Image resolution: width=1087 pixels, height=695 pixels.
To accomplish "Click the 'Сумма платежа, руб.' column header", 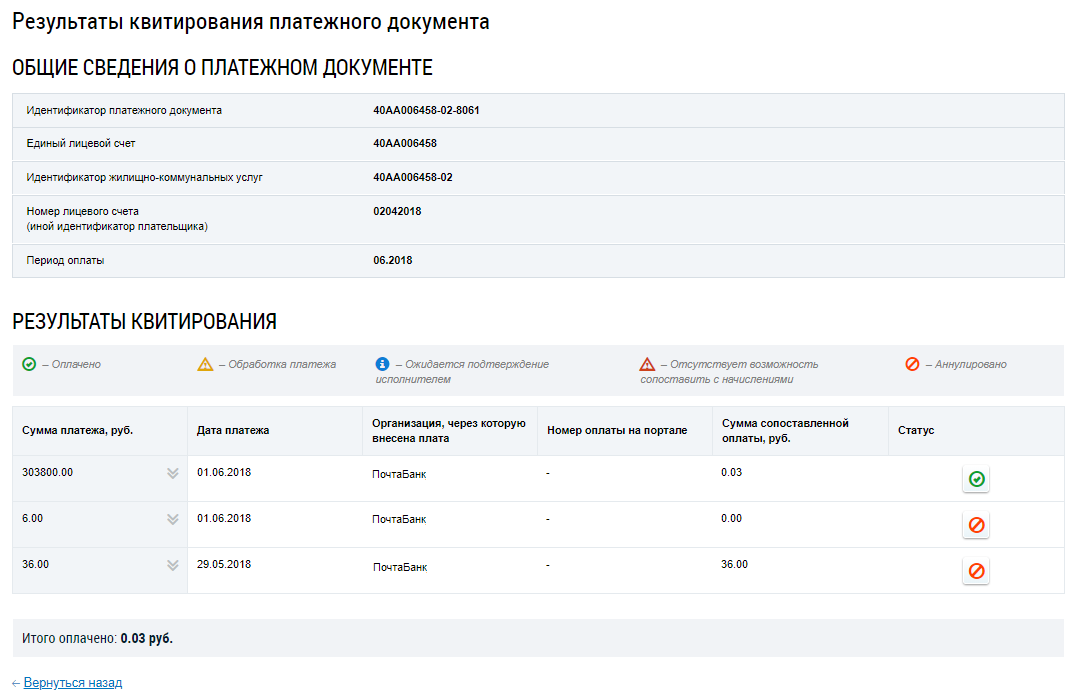I will pos(78,431).
